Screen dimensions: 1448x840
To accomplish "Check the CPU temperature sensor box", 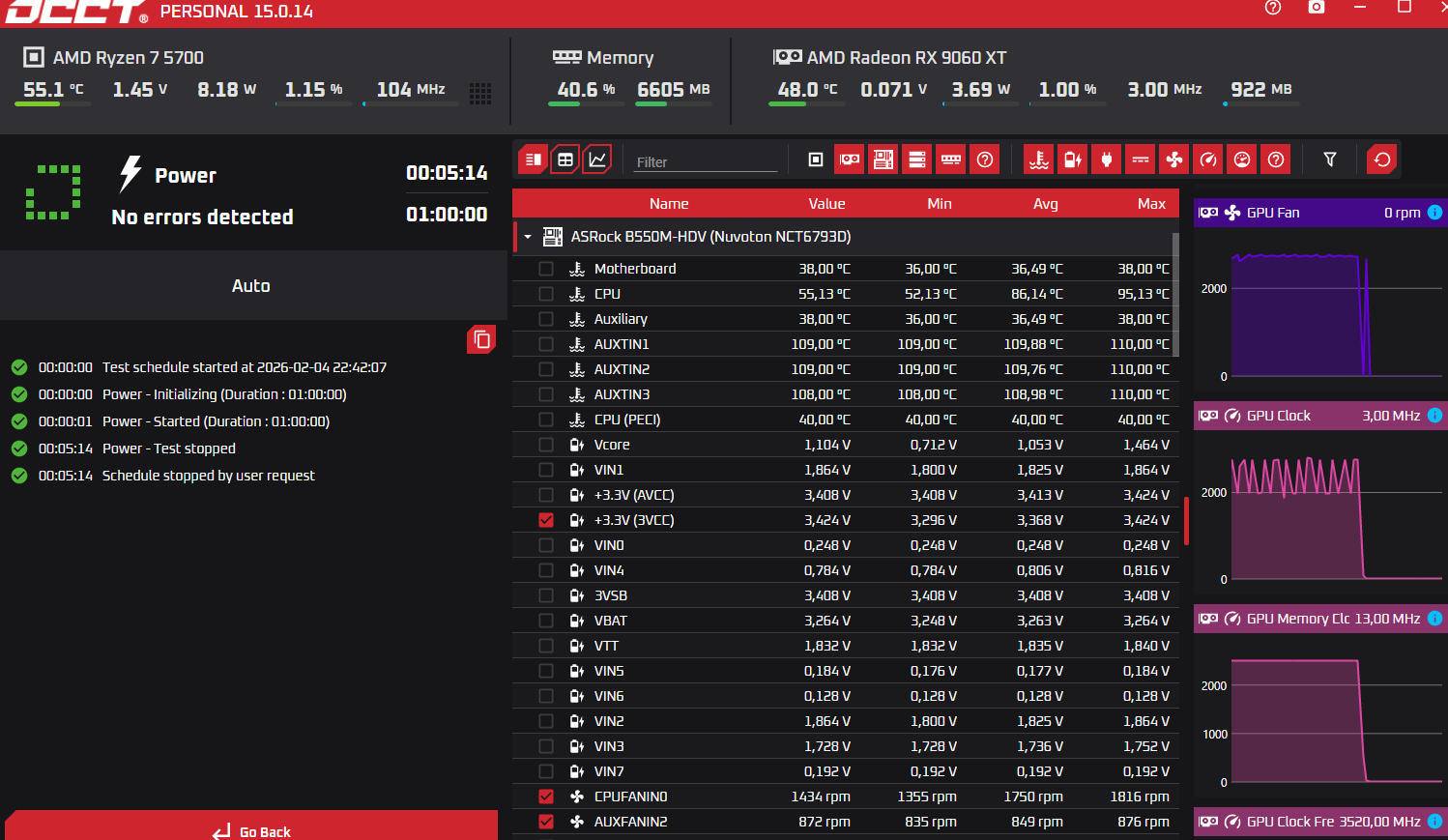I will (546, 294).
